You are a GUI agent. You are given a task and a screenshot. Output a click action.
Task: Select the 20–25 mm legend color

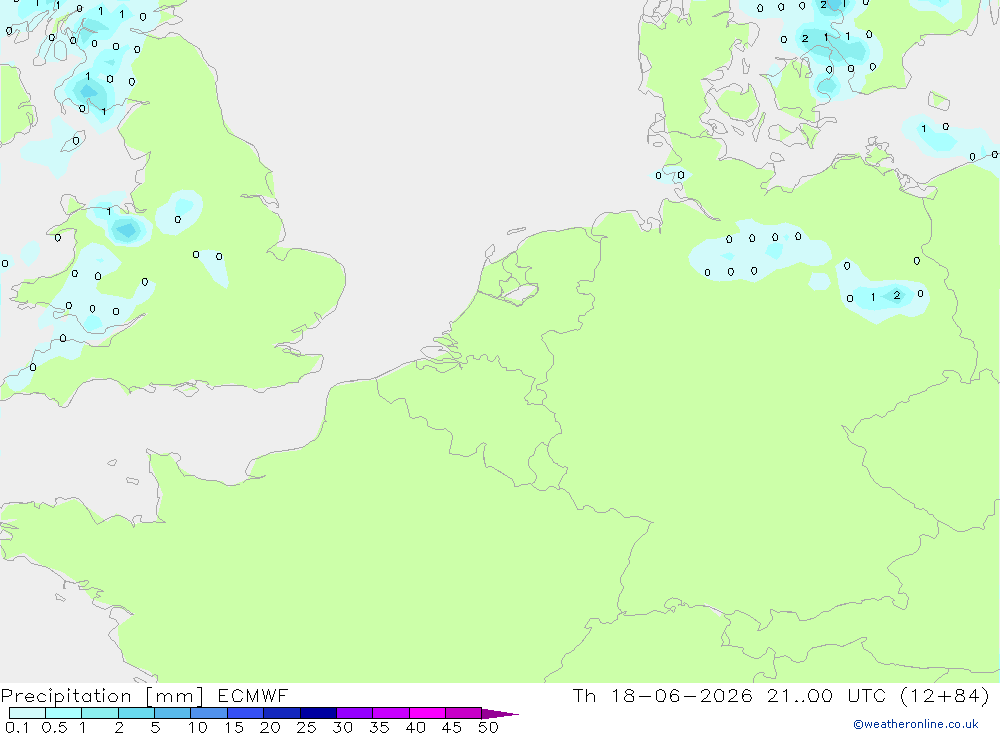pyautogui.click(x=282, y=713)
